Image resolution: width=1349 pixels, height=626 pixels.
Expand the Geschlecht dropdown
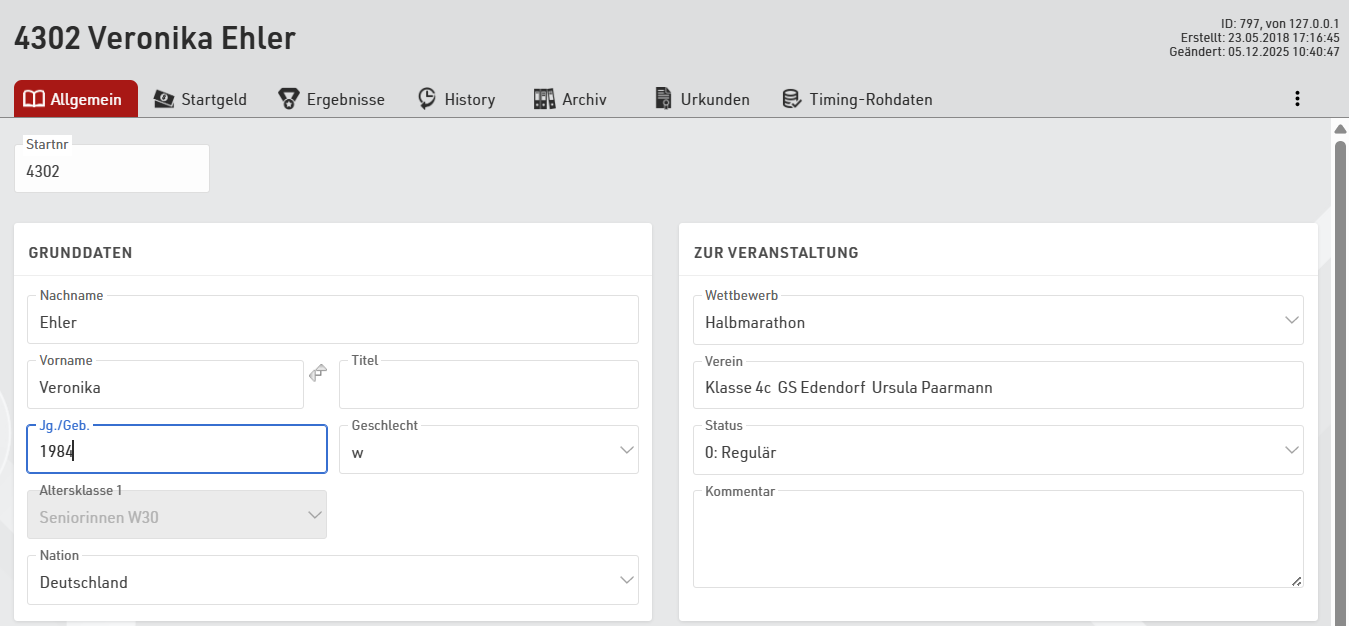coord(627,451)
